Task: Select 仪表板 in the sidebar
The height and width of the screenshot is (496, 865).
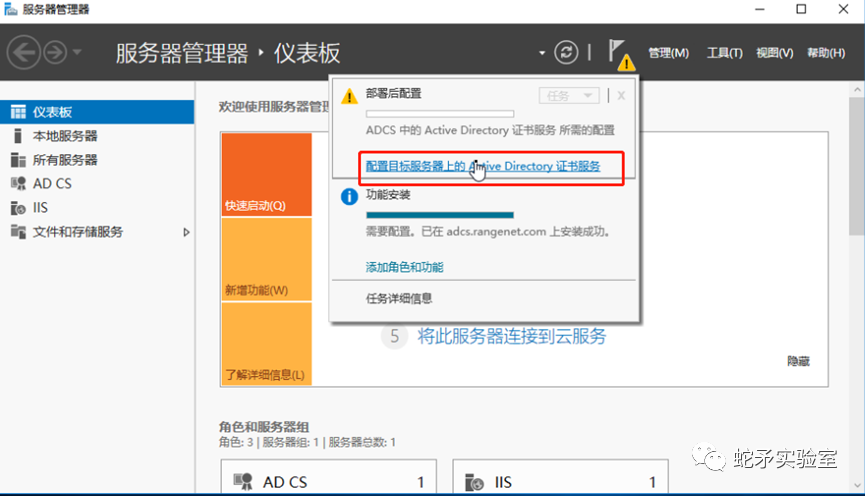Action: click(x=97, y=112)
